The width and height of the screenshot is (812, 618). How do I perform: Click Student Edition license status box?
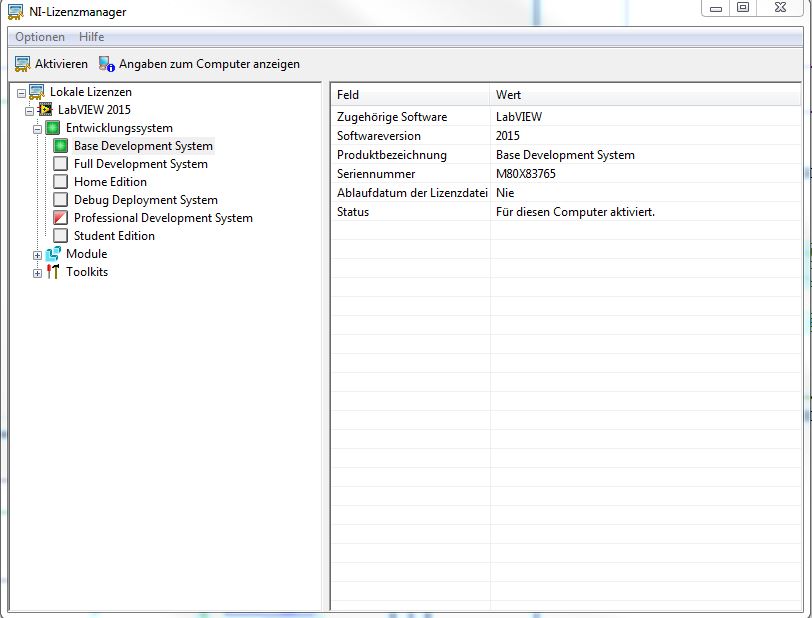[61, 236]
